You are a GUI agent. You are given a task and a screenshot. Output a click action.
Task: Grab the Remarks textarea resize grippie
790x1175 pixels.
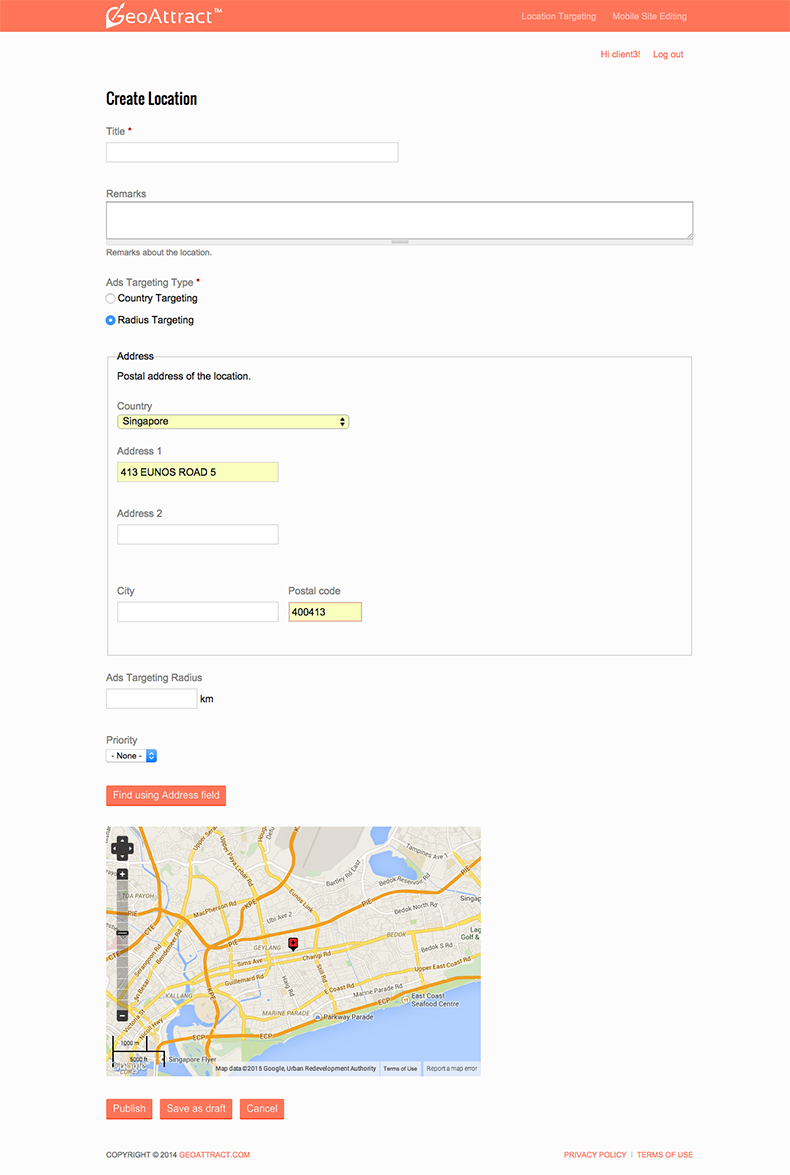[x=399, y=242]
